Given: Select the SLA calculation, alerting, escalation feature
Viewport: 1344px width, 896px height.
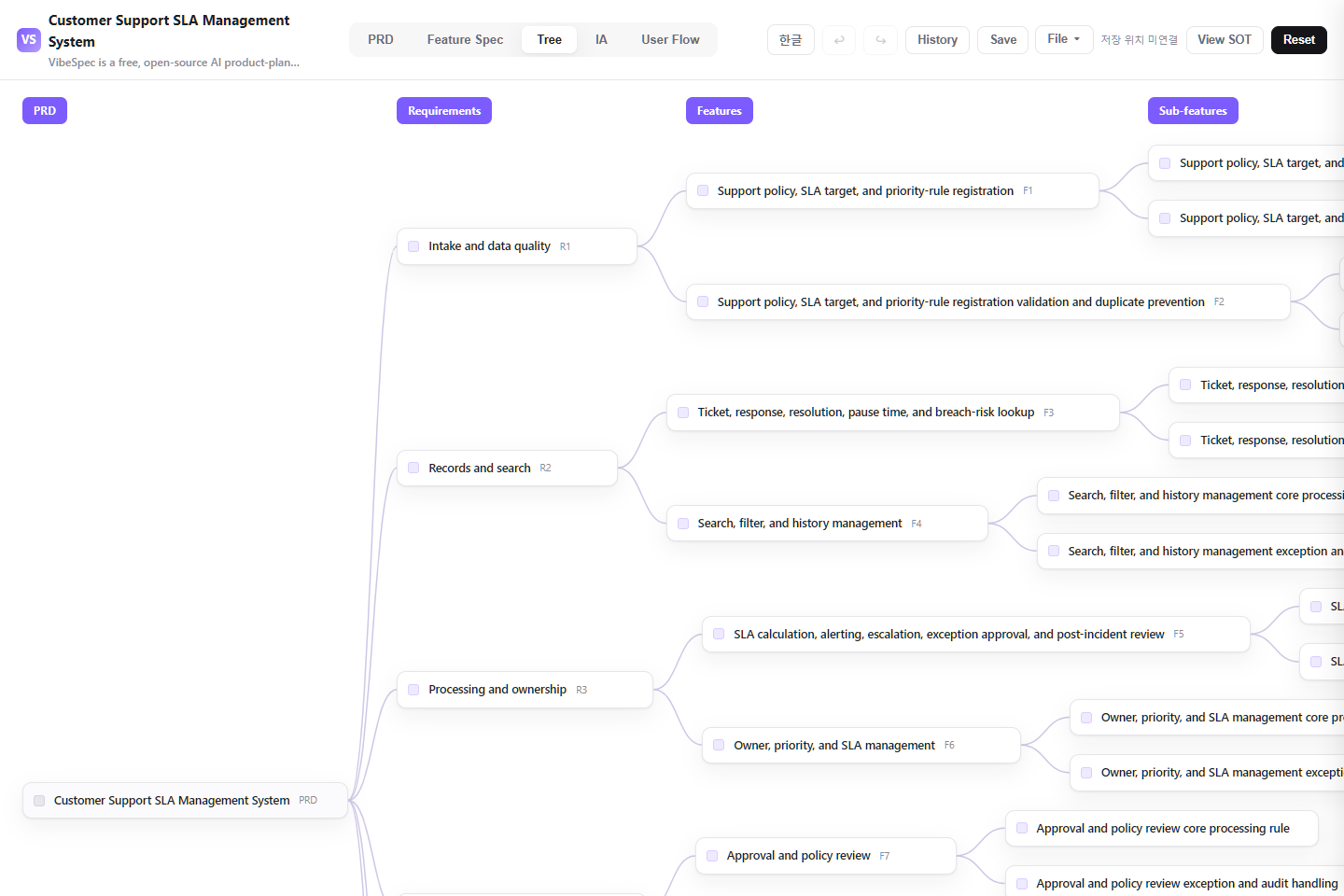Looking at the screenshot, I should pyautogui.click(x=976, y=634).
